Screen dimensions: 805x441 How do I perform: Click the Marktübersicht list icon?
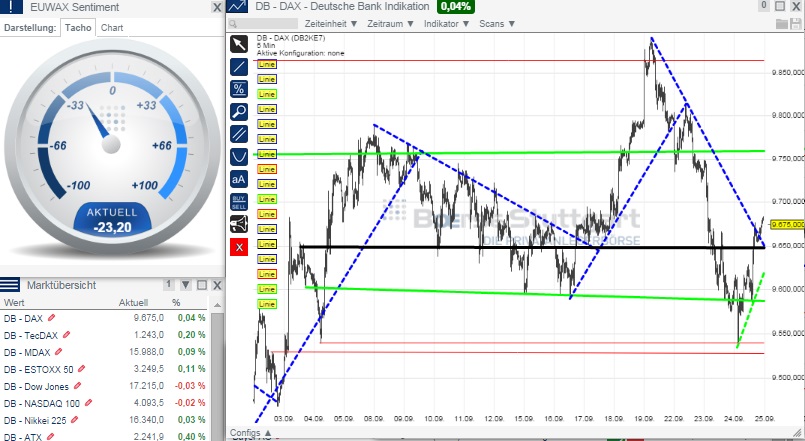10,284
